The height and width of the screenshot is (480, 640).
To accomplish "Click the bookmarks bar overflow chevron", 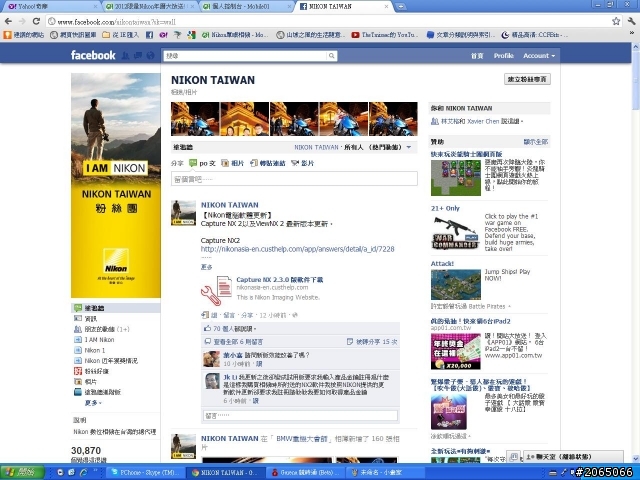I will click(632, 33).
